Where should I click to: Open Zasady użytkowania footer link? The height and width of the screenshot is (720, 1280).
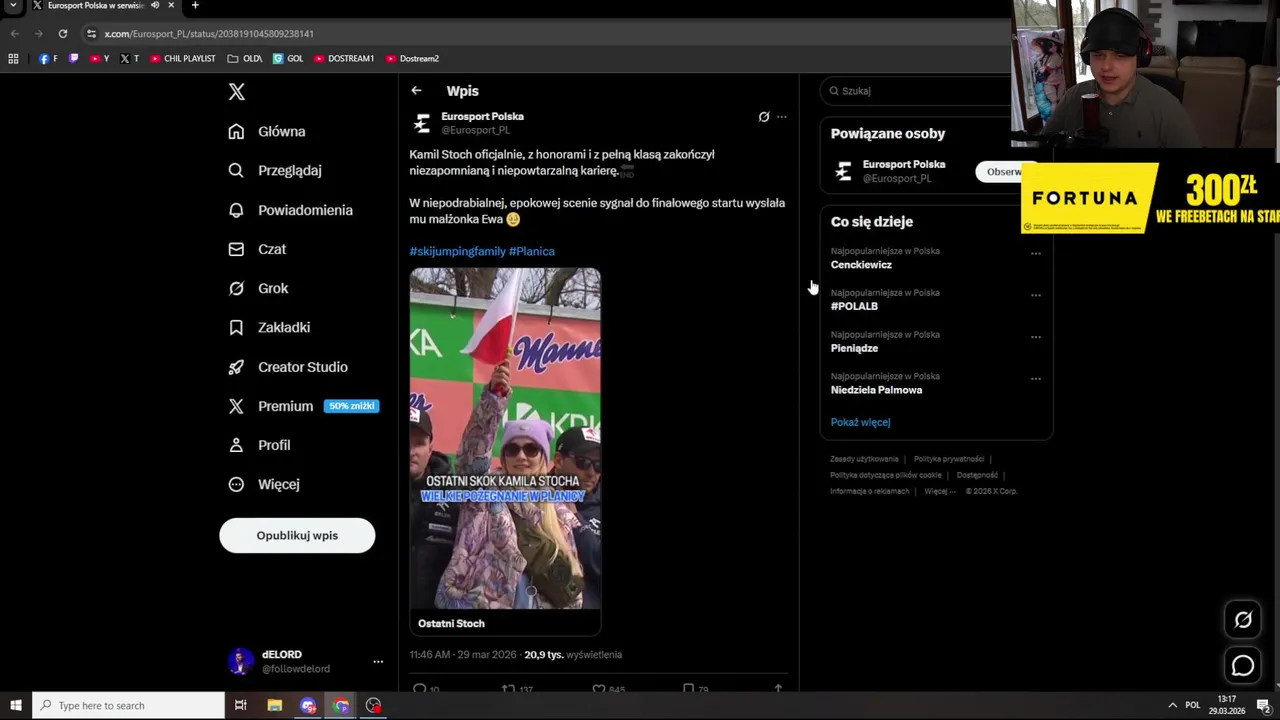pos(864,459)
